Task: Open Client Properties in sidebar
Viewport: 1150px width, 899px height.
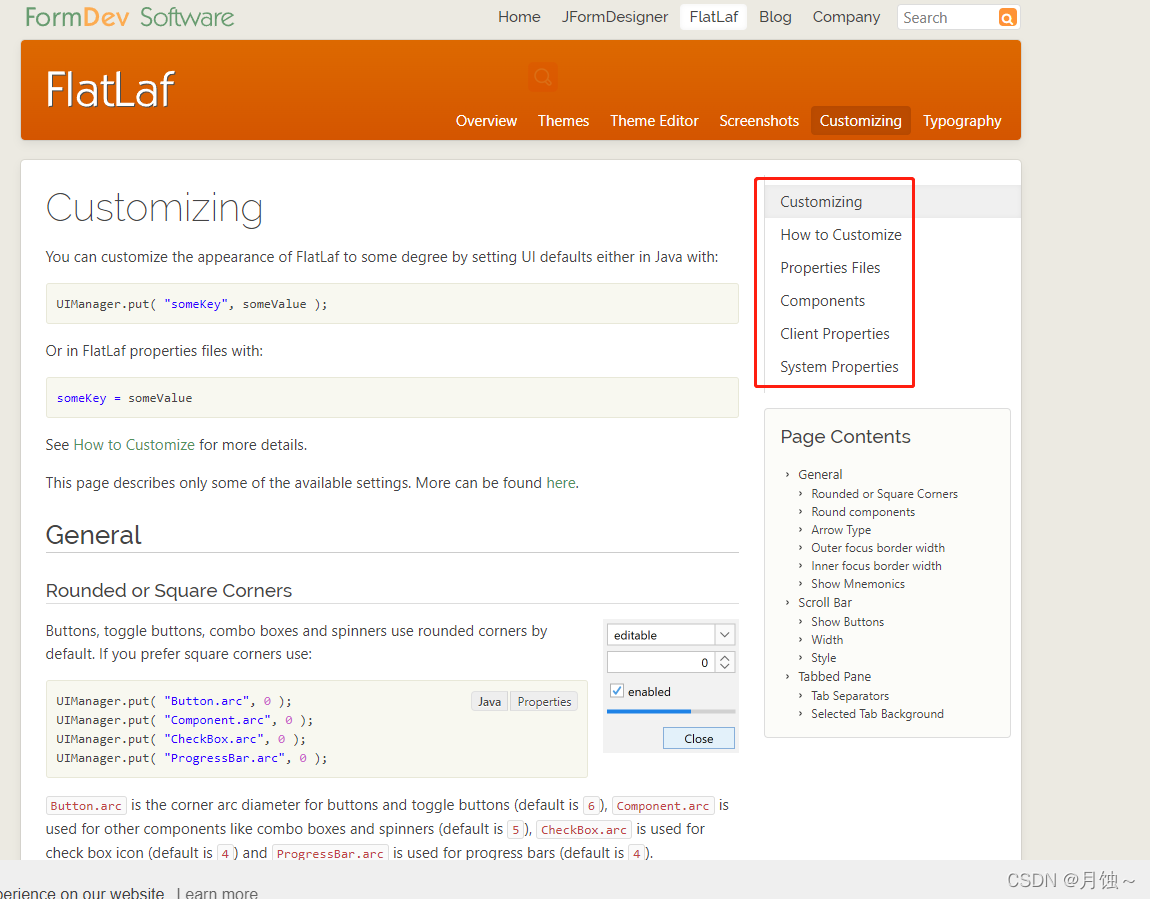Action: 835,334
